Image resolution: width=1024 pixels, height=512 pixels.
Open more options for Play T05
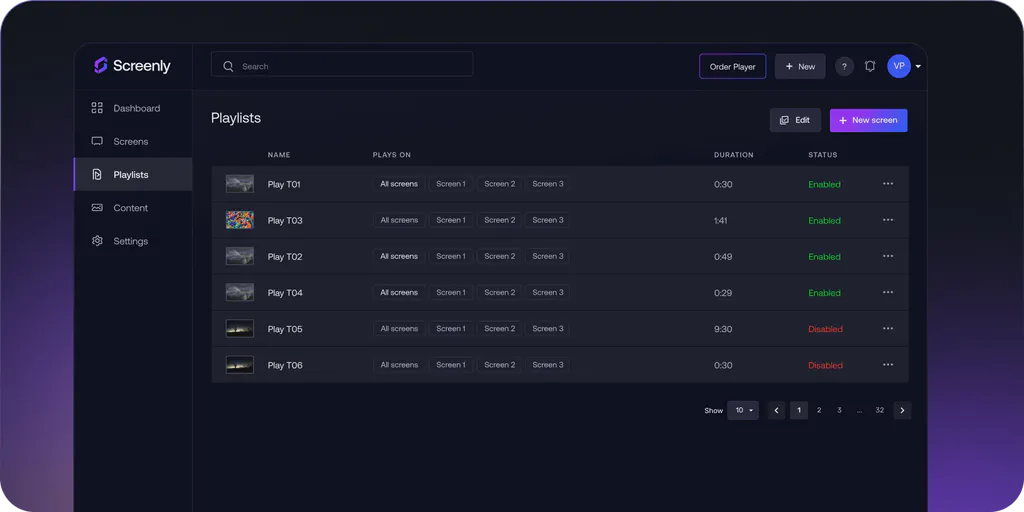click(x=887, y=329)
